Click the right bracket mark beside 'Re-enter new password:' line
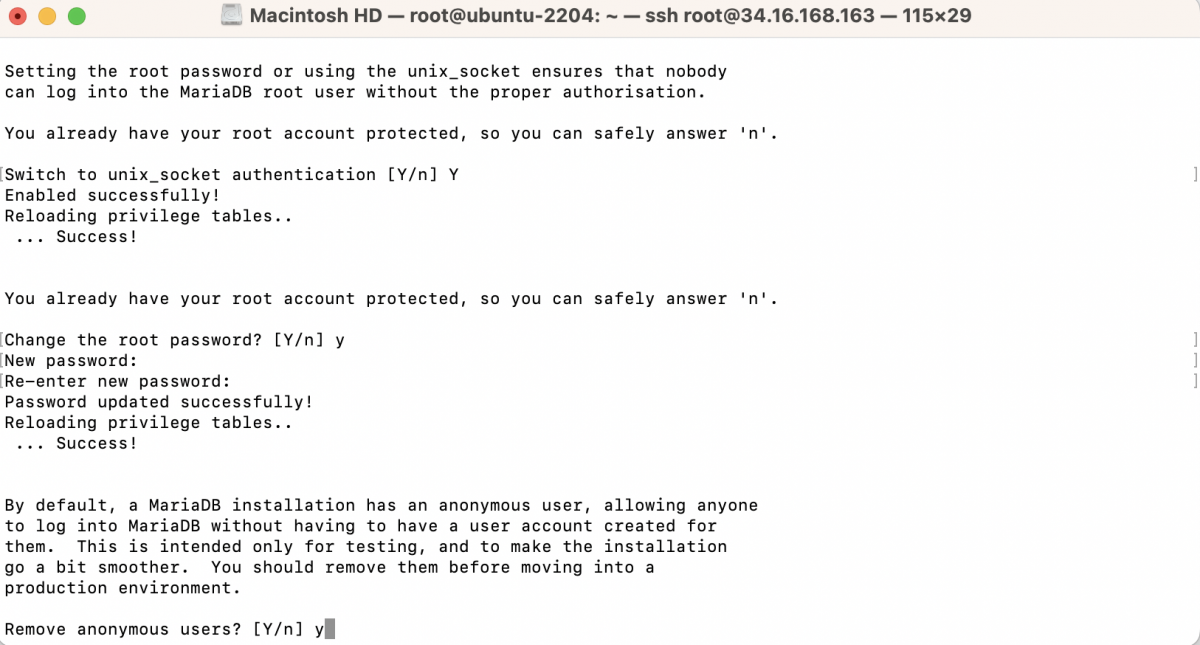Viewport: 1200px width, 645px height. (x=1195, y=381)
